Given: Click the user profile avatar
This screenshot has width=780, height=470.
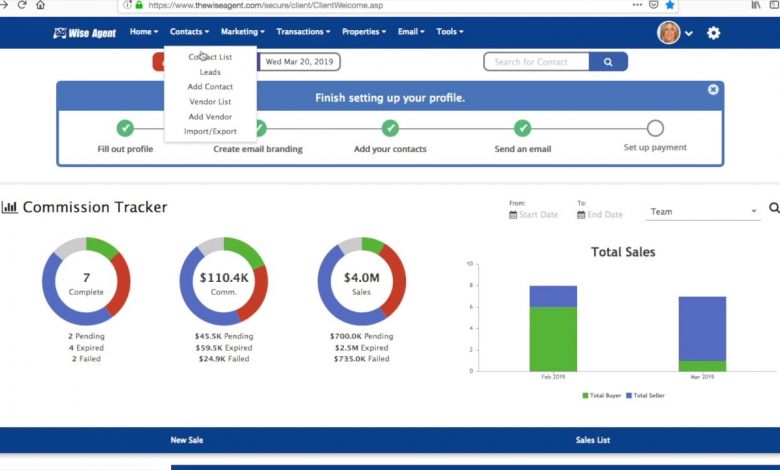Looking at the screenshot, I should (669, 33).
